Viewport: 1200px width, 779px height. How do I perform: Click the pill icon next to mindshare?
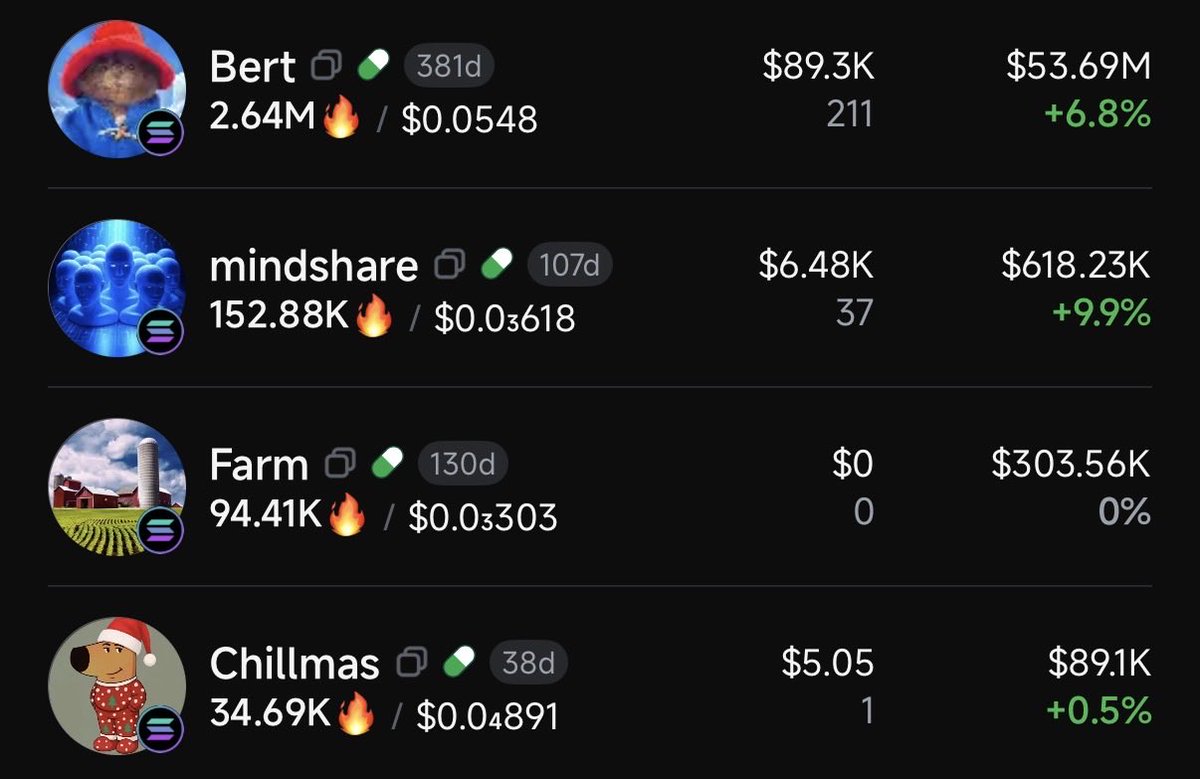pos(497,265)
